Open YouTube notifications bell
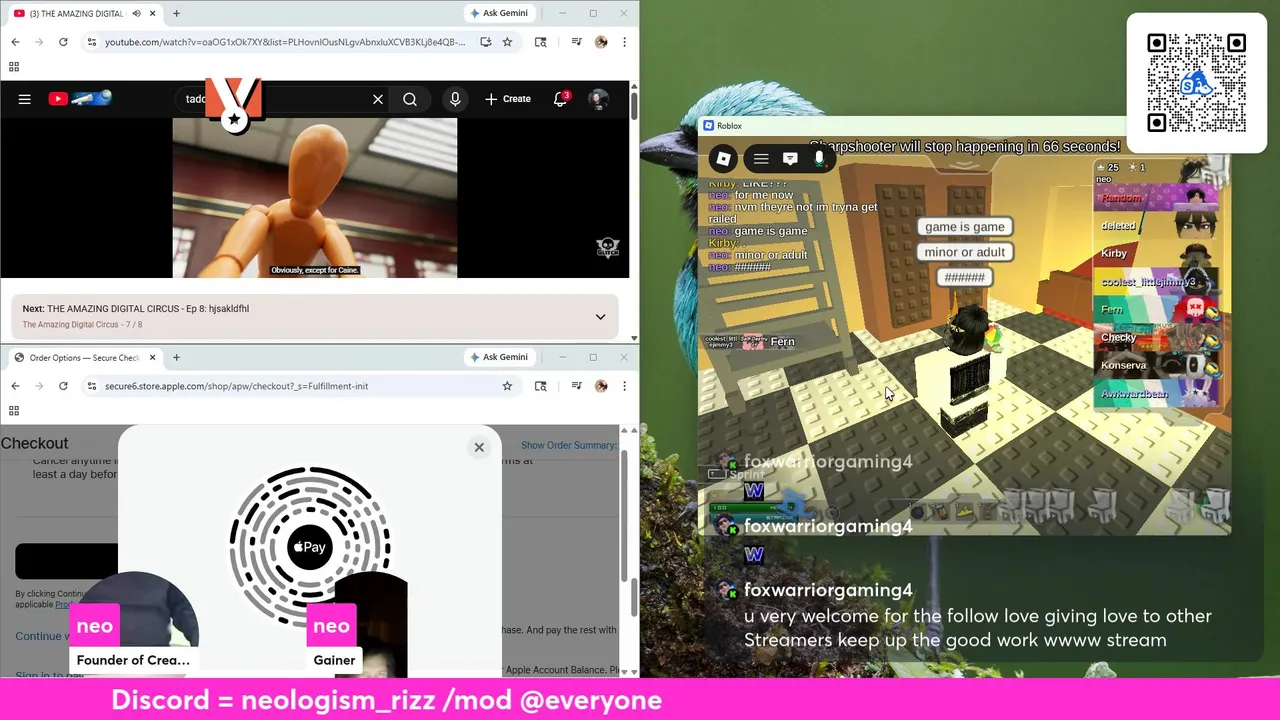 (x=560, y=99)
